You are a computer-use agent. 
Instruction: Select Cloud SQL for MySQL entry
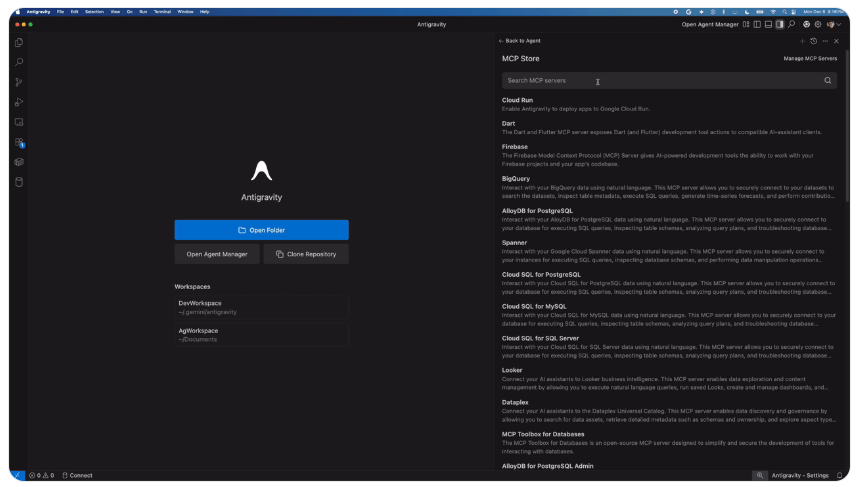click(669, 315)
